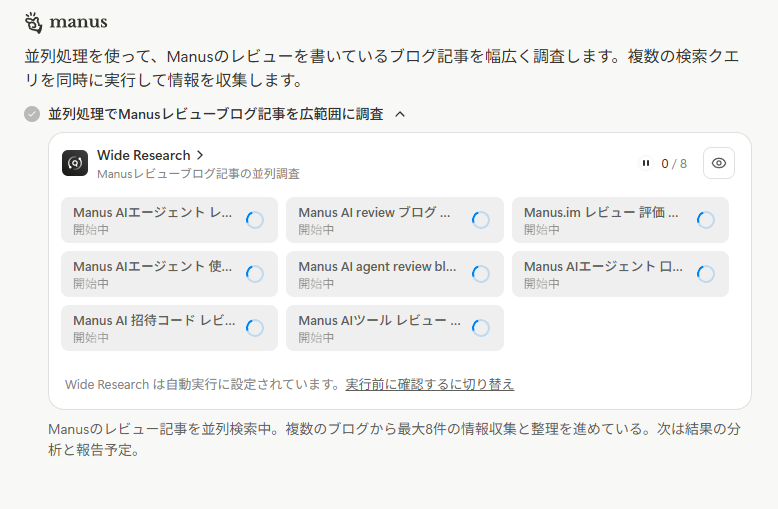Open the Manus AIエージェント レ... subtask card
The image size is (778, 509).
tap(153, 220)
